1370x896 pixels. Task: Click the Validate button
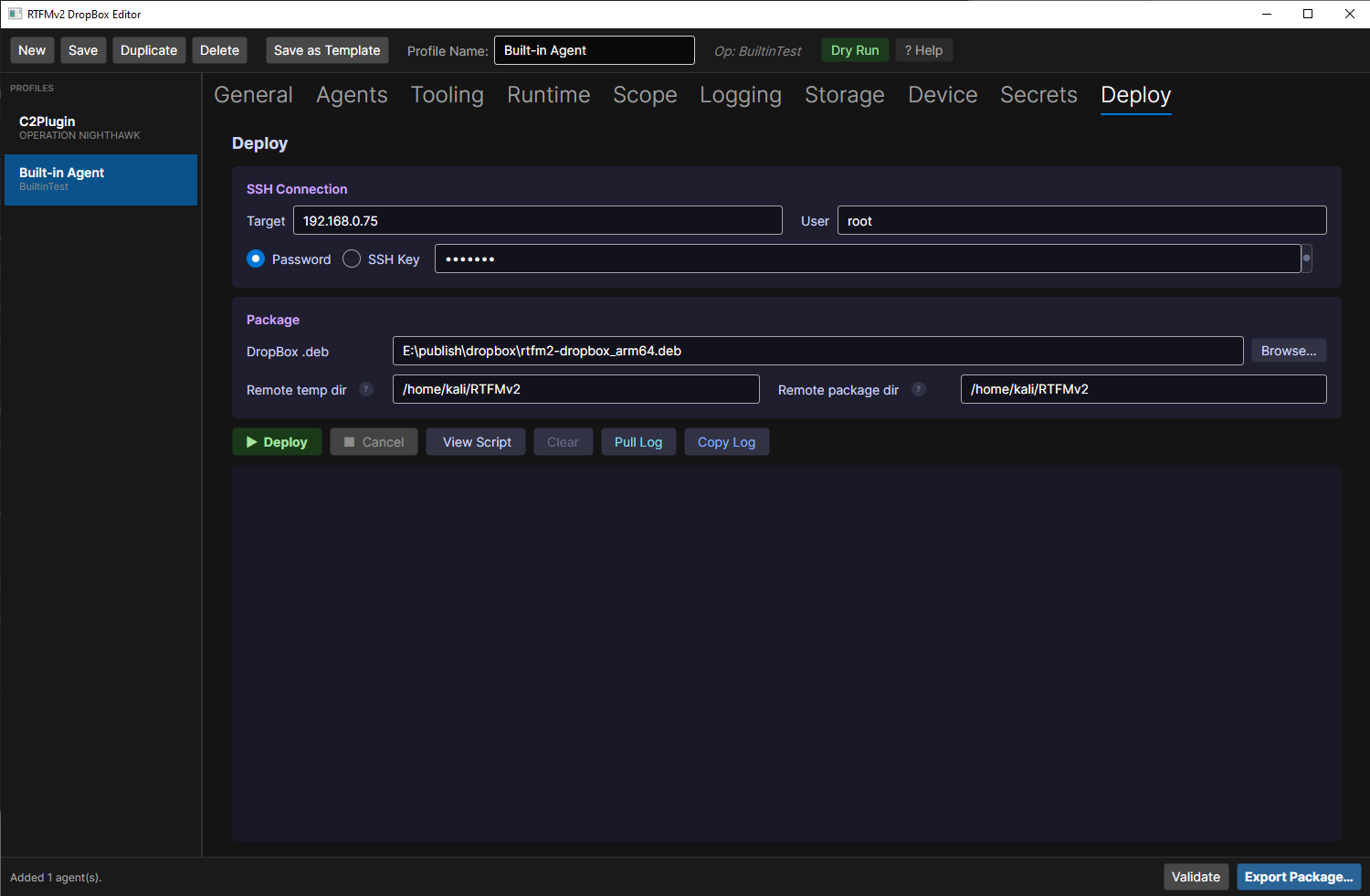[1196, 877]
